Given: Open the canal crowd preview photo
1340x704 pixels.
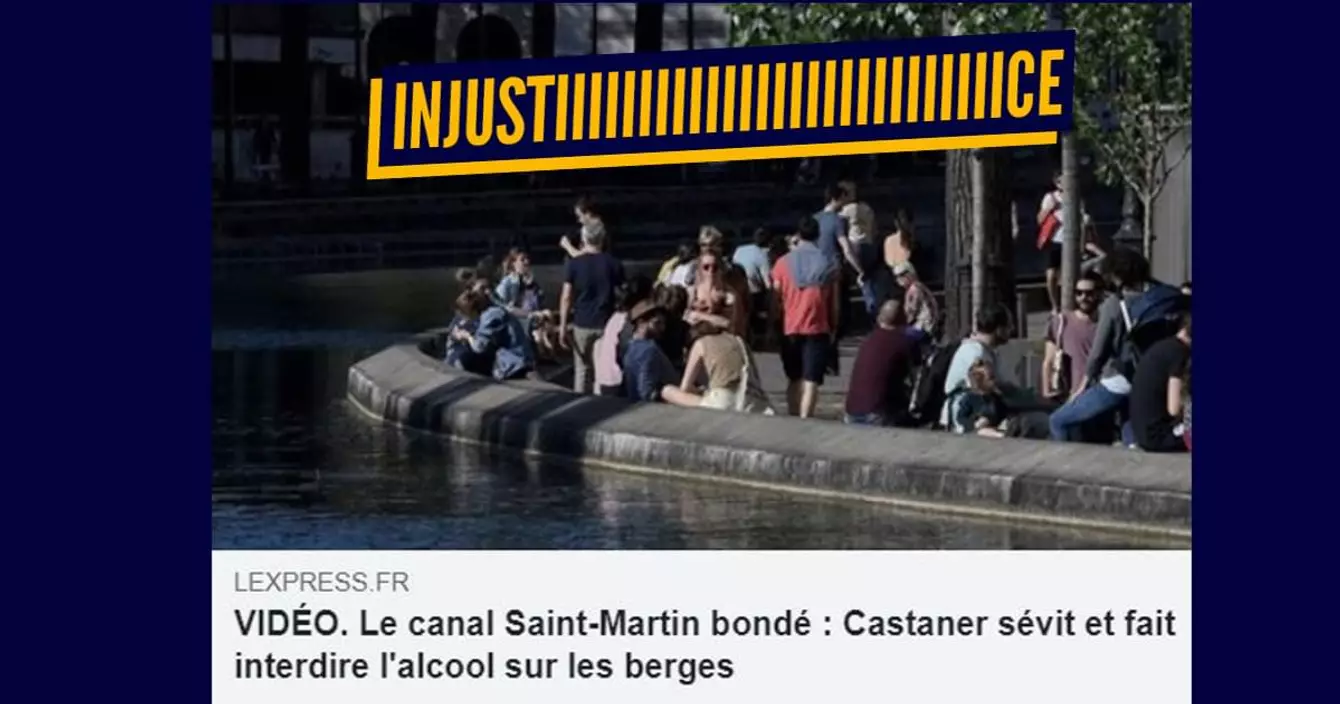Looking at the screenshot, I should (701, 276).
